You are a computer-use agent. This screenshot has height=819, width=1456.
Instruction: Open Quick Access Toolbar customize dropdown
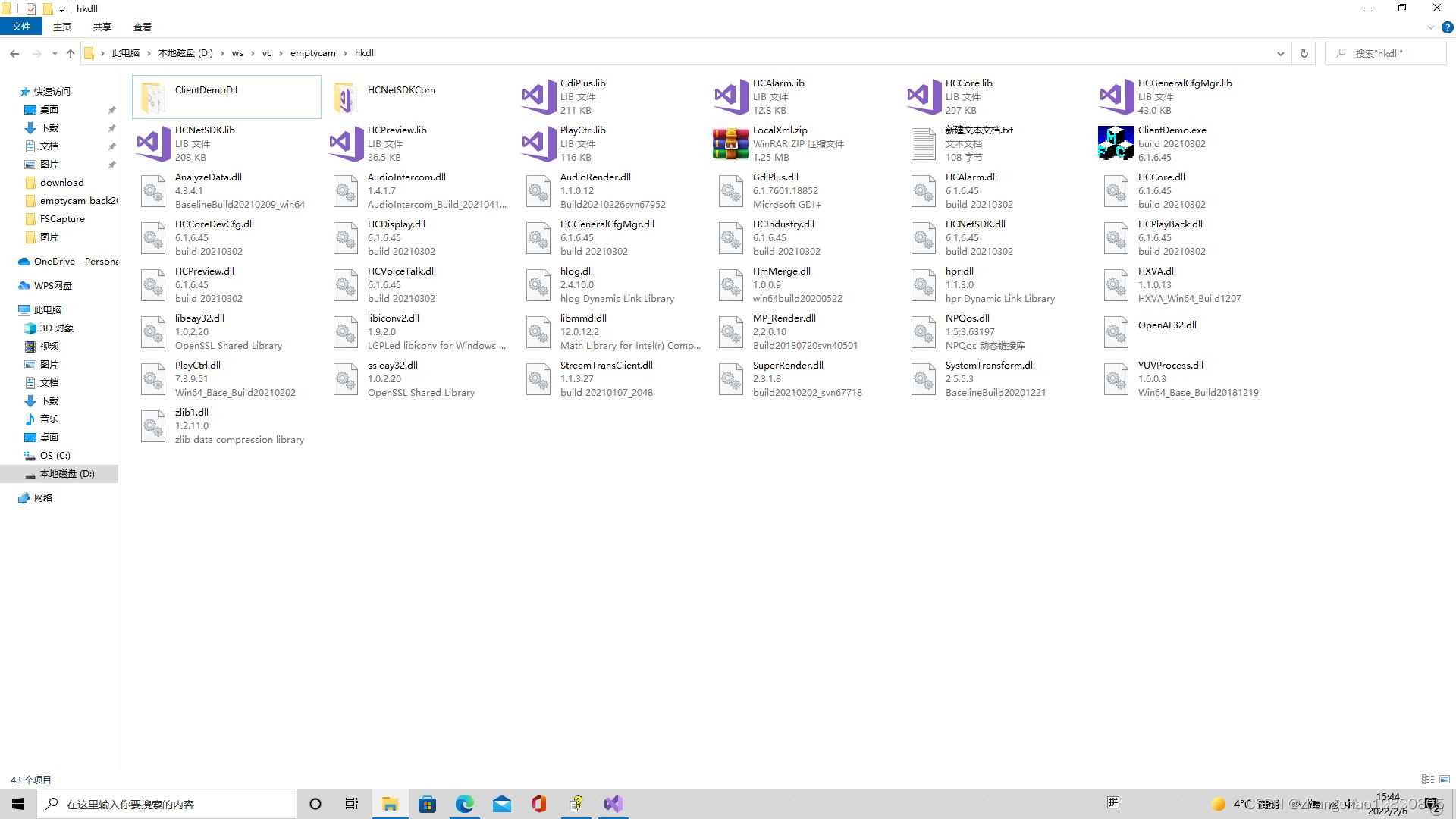(x=61, y=9)
